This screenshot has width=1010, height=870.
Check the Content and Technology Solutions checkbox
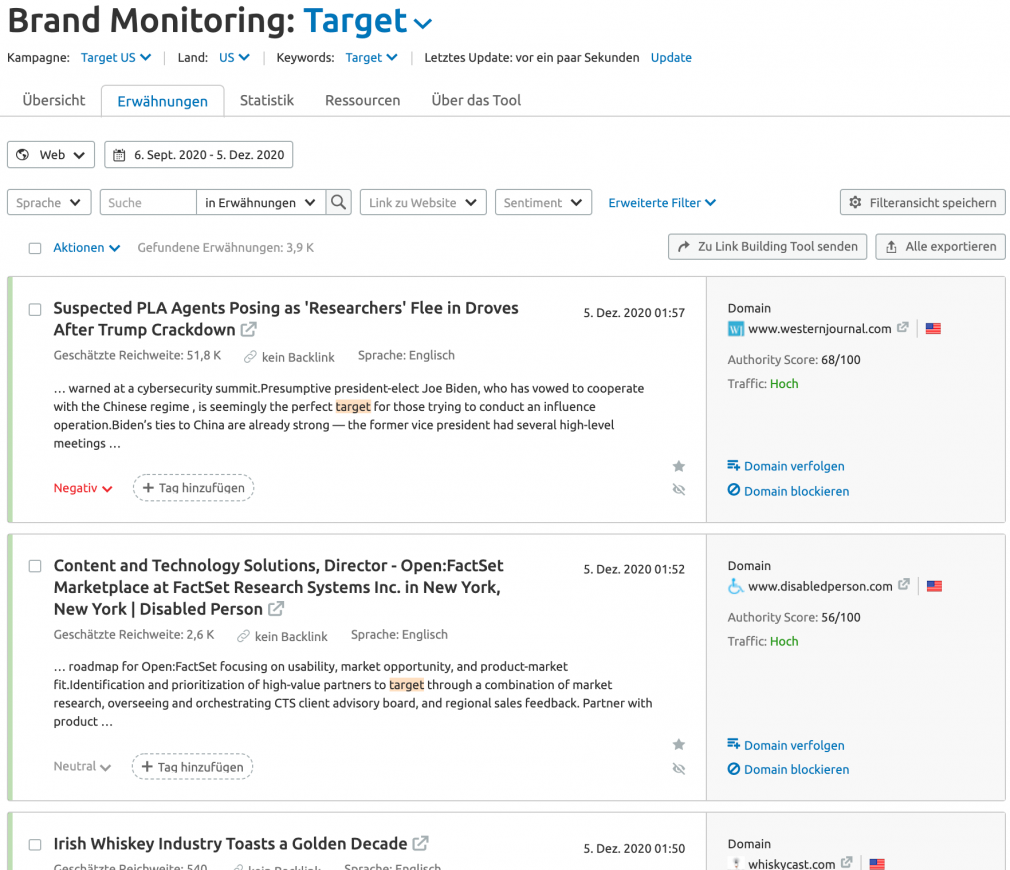(35, 566)
